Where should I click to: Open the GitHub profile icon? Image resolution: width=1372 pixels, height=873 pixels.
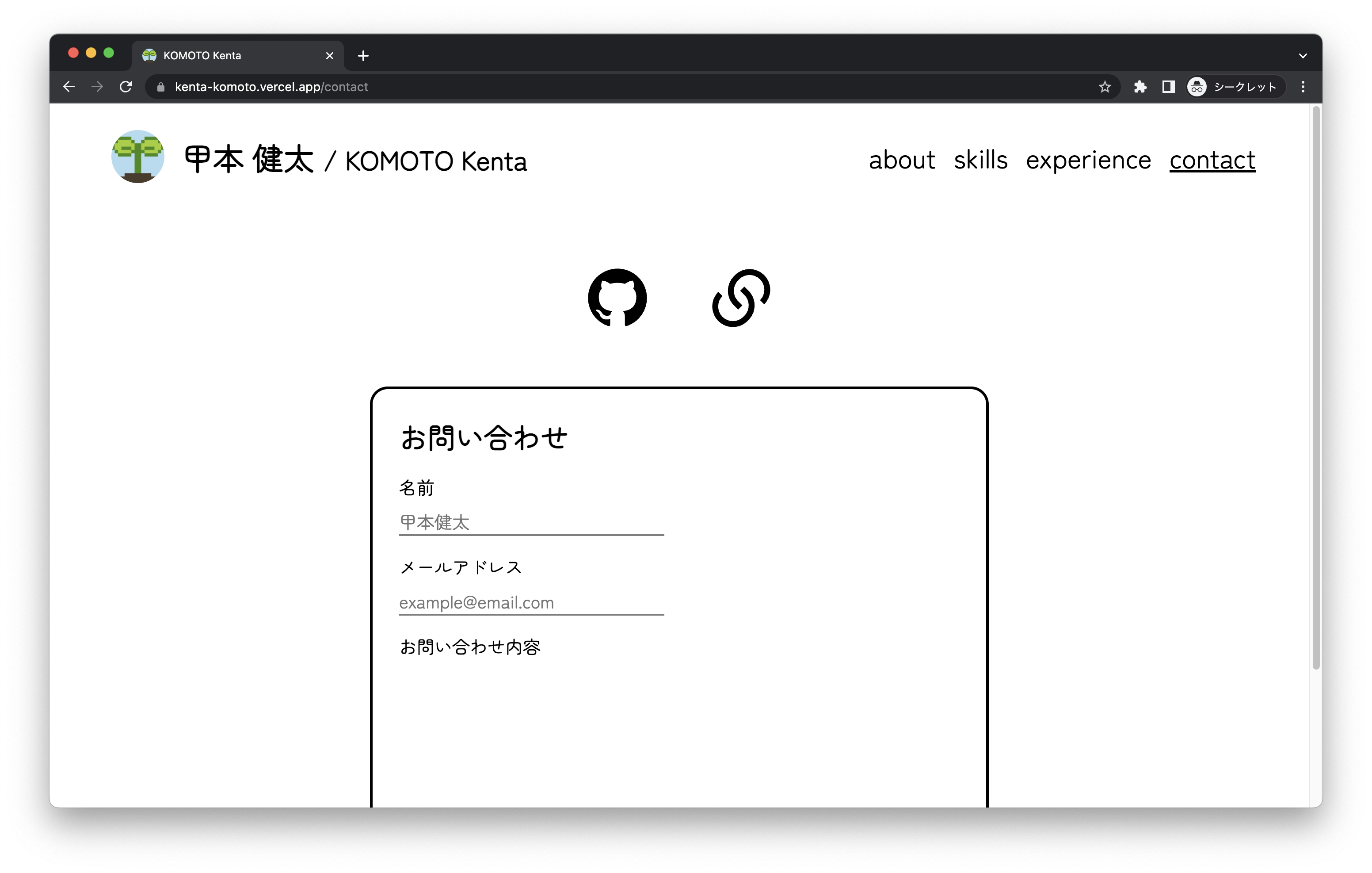tap(617, 298)
